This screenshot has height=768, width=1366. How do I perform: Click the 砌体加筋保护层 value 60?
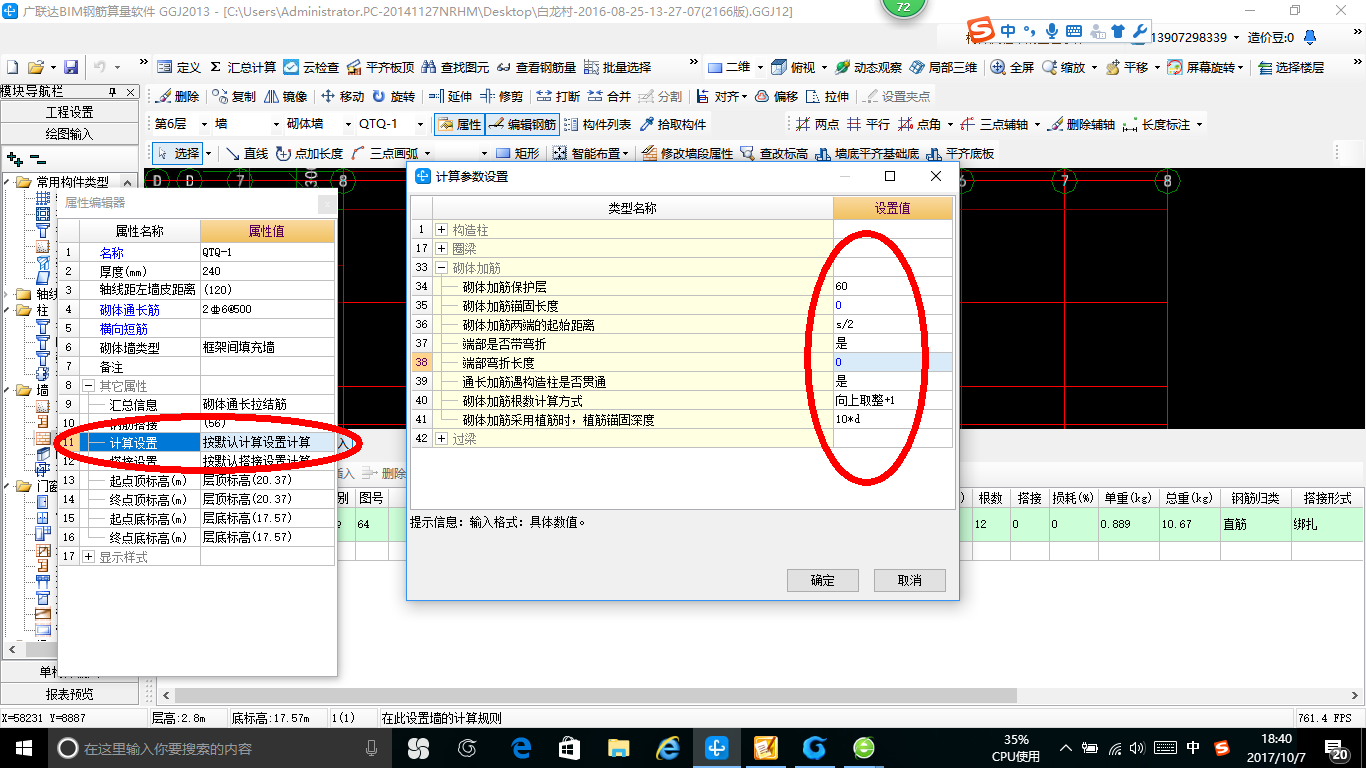(892, 287)
